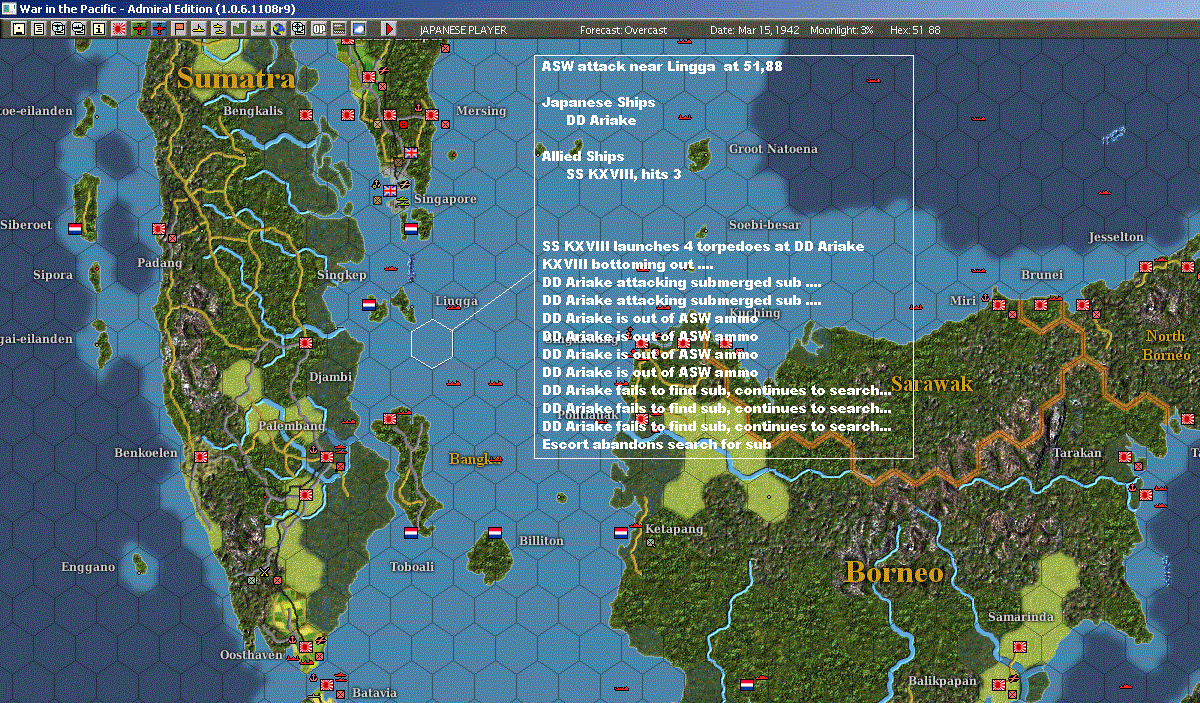Click the Batavia city label
This screenshot has height=703, width=1200.
[375, 692]
